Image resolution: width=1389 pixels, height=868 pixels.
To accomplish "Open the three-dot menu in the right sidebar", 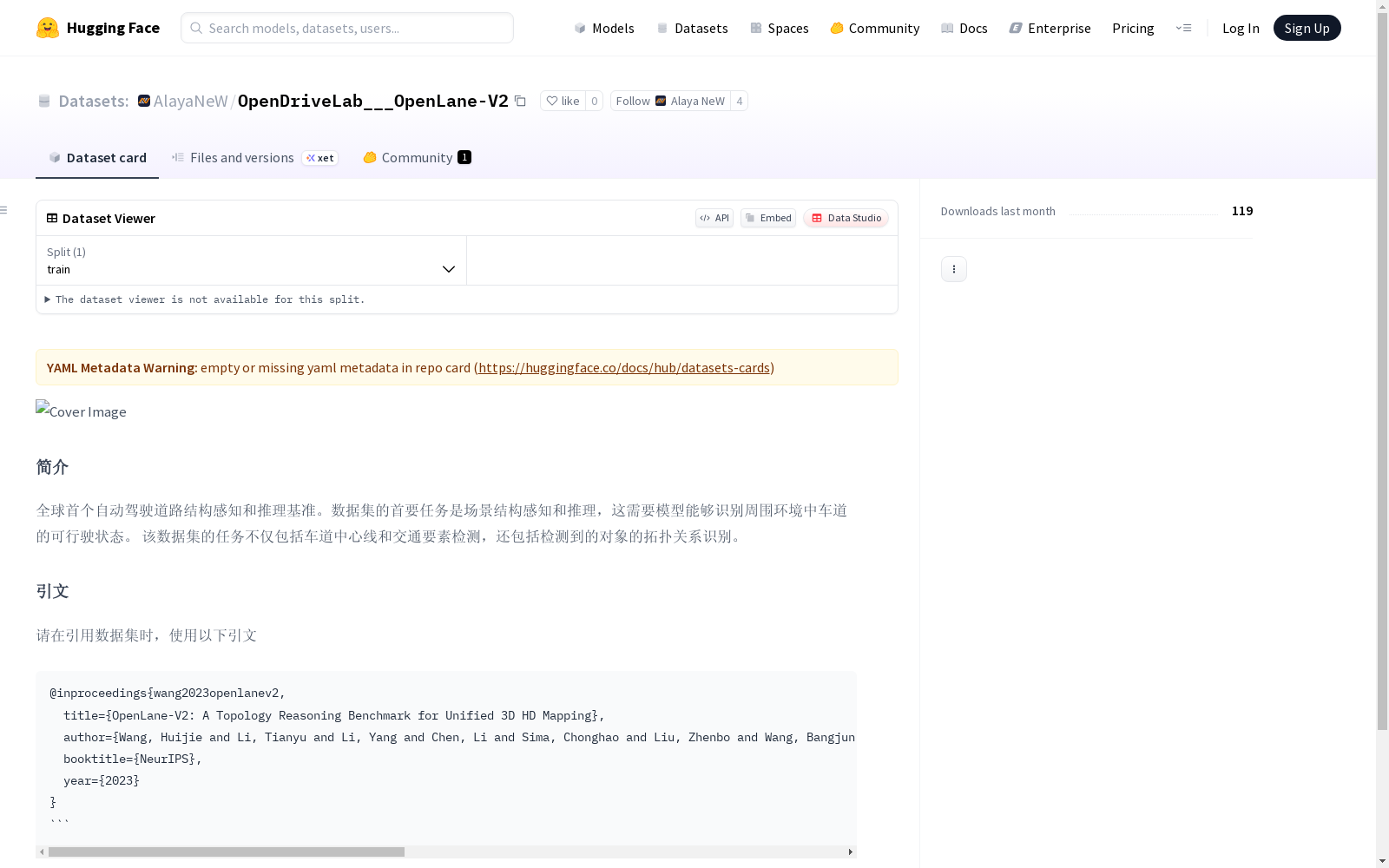I will pos(953,269).
